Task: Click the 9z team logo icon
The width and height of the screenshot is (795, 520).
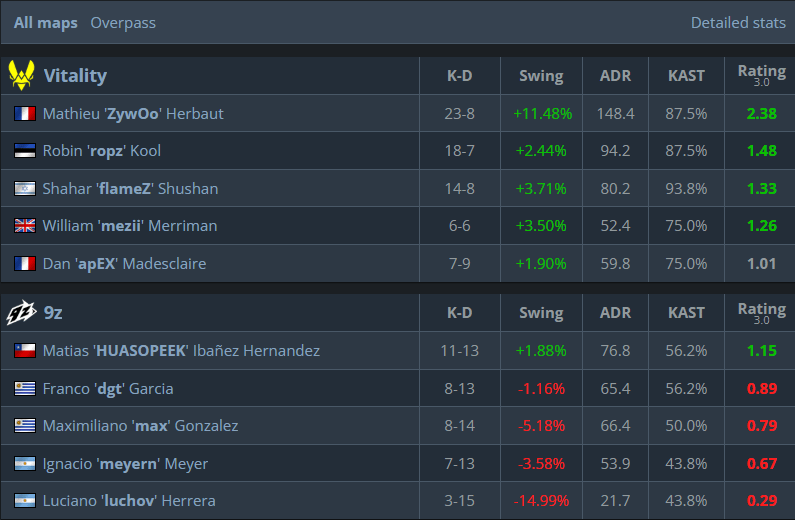Action: (x=22, y=313)
